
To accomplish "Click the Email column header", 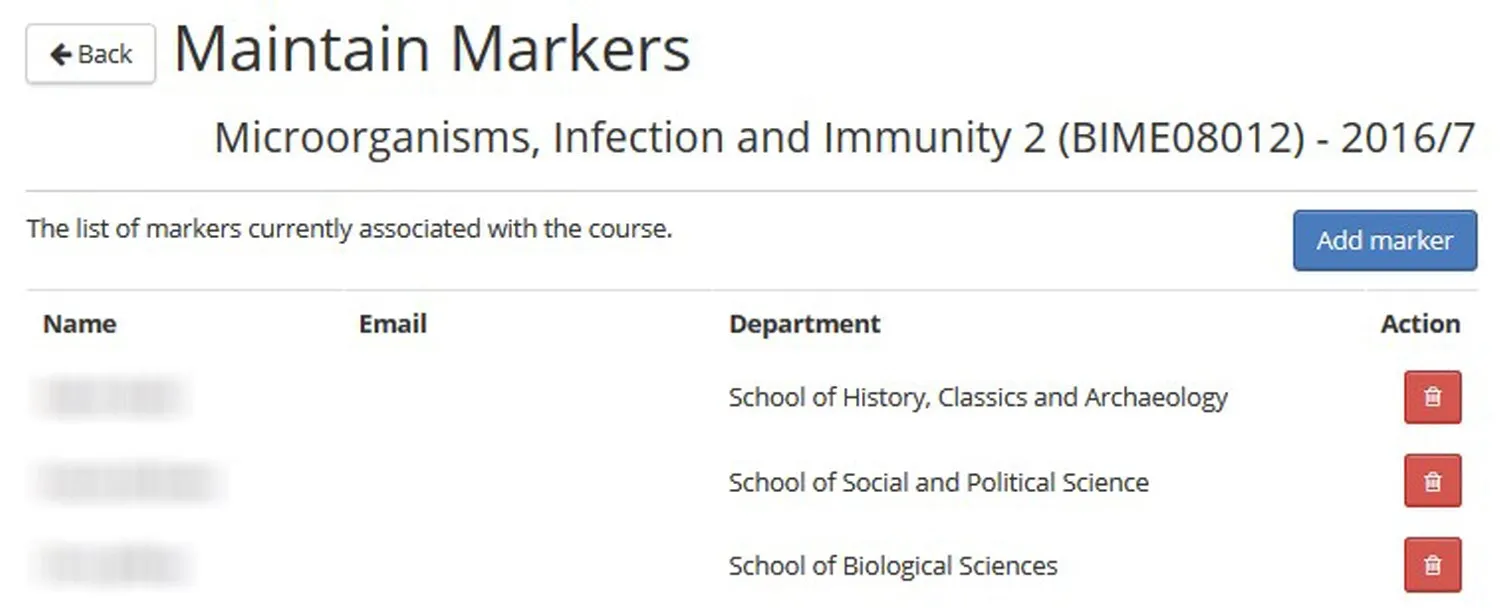I will 393,324.
